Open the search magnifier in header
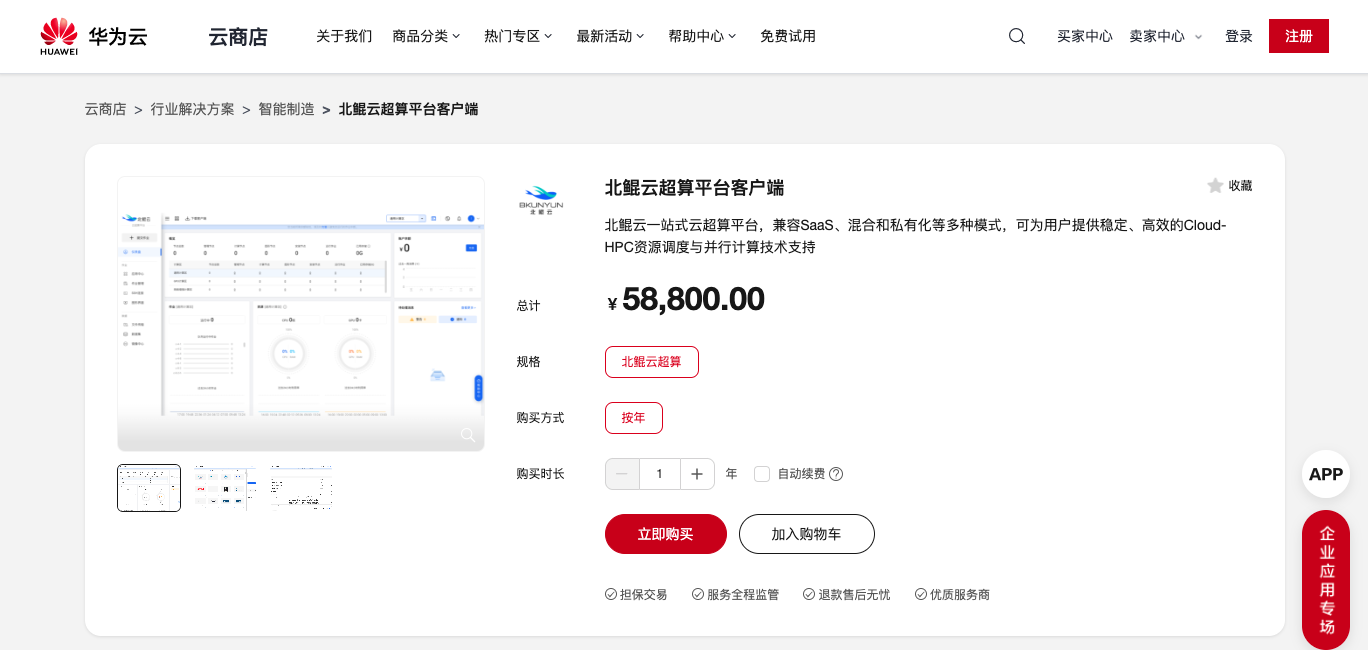Image resolution: width=1368 pixels, height=650 pixels. pos(1017,36)
